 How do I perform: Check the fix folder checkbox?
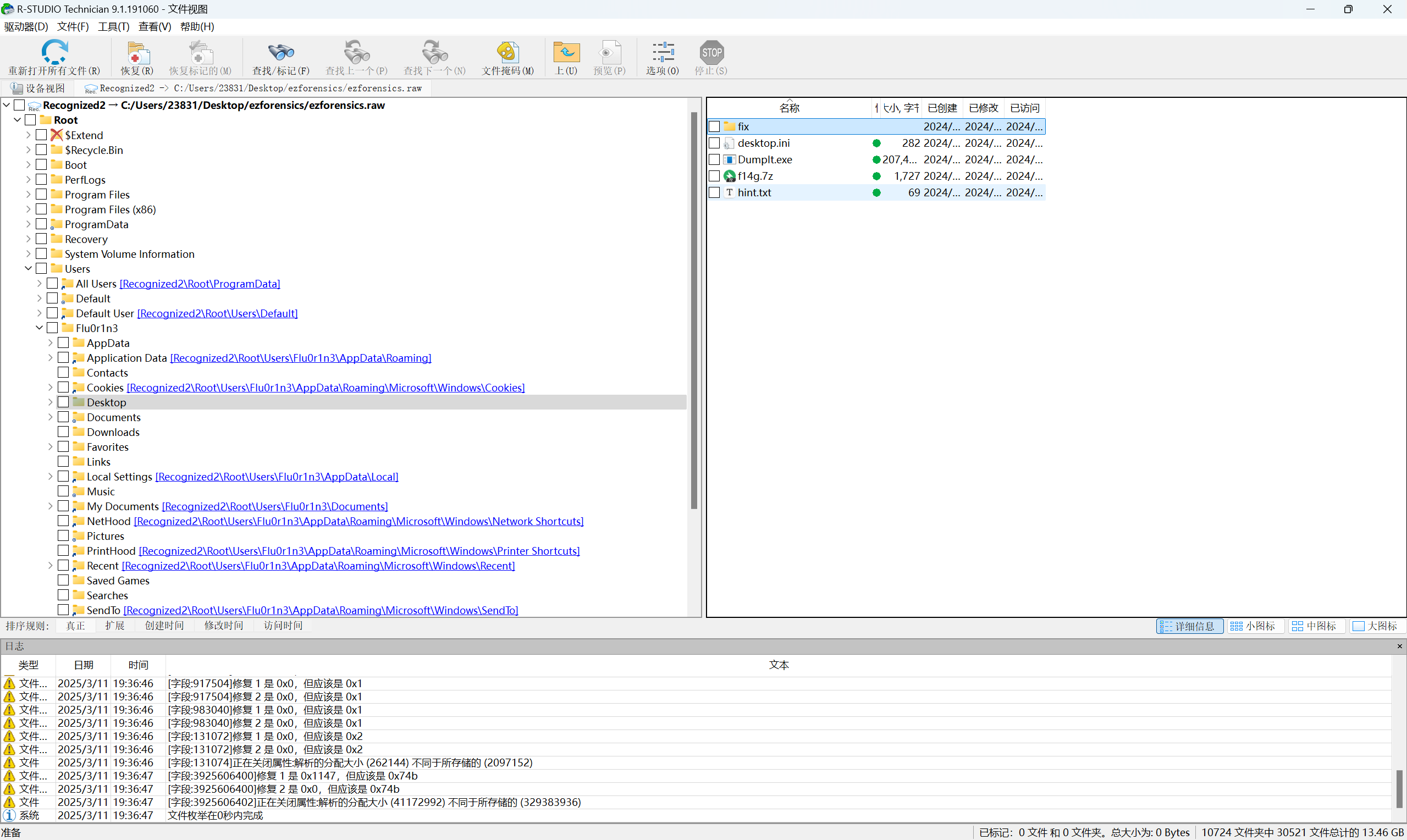(714, 126)
